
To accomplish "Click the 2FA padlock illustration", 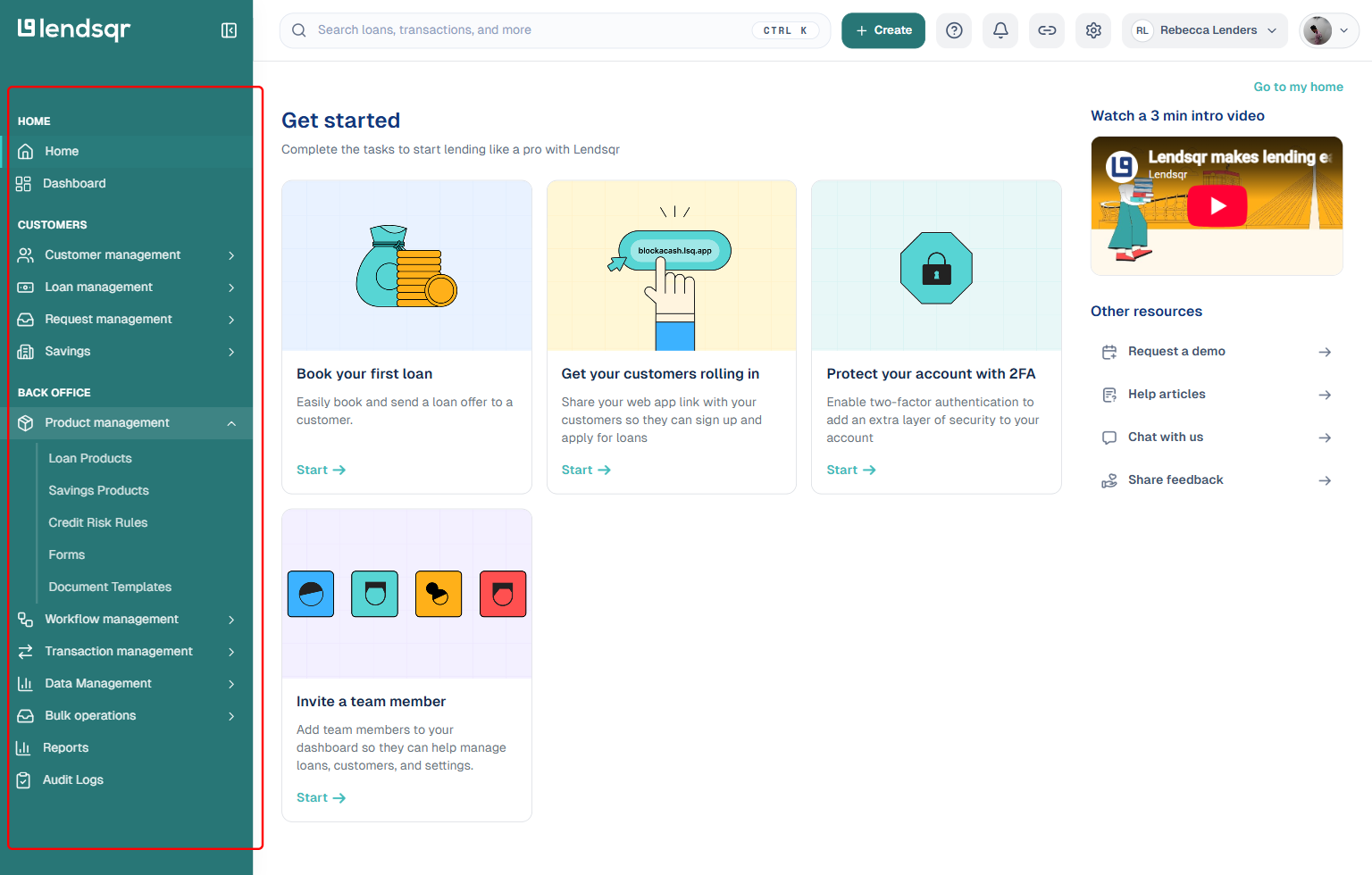I will 936,268.
